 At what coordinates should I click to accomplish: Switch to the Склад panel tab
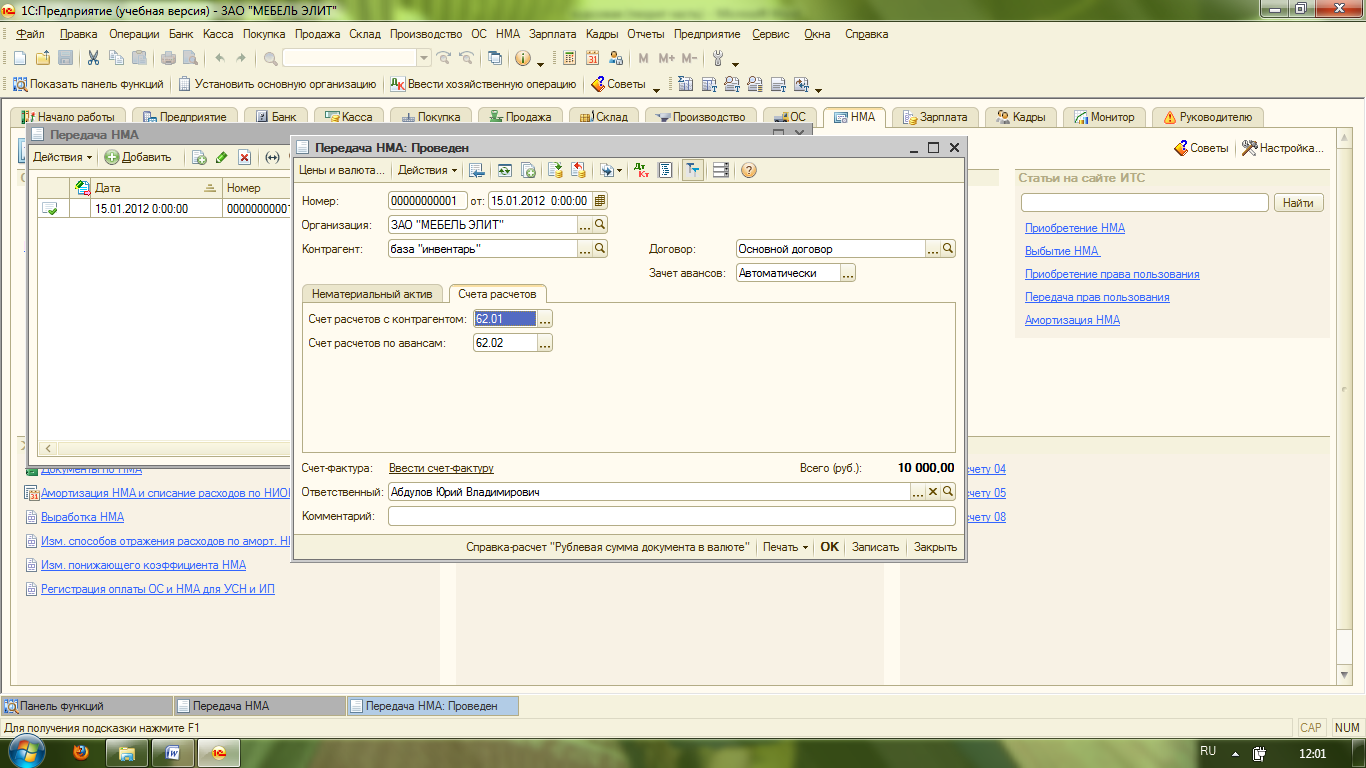tap(602, 117)
